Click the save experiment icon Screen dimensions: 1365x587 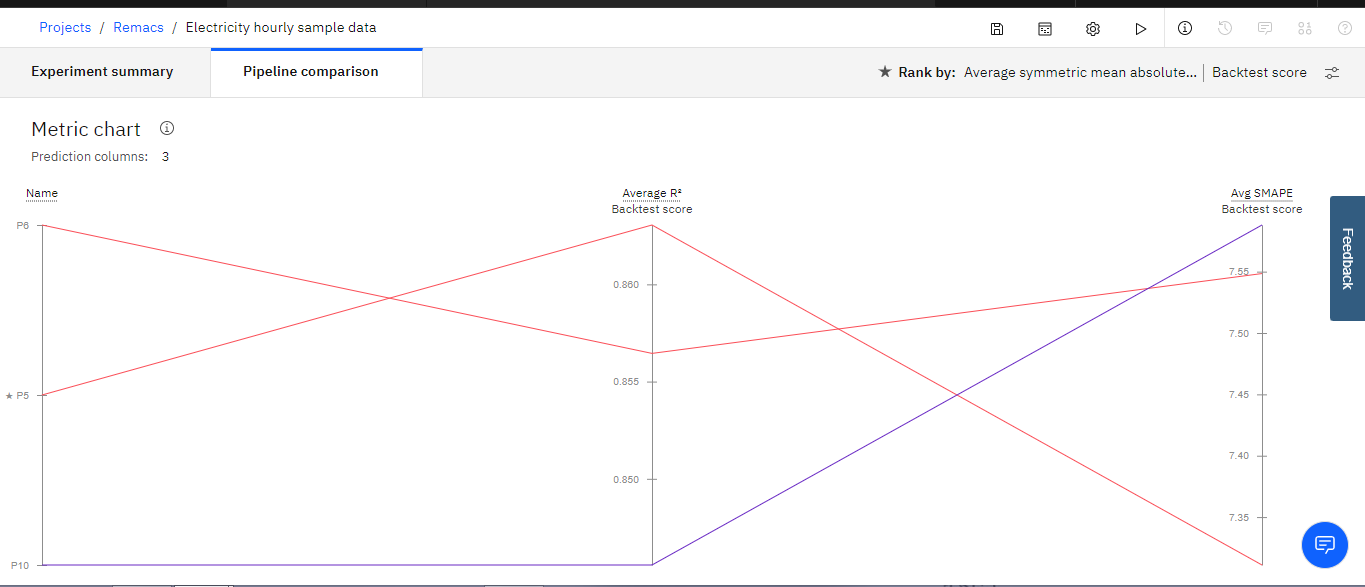(997, 29)
